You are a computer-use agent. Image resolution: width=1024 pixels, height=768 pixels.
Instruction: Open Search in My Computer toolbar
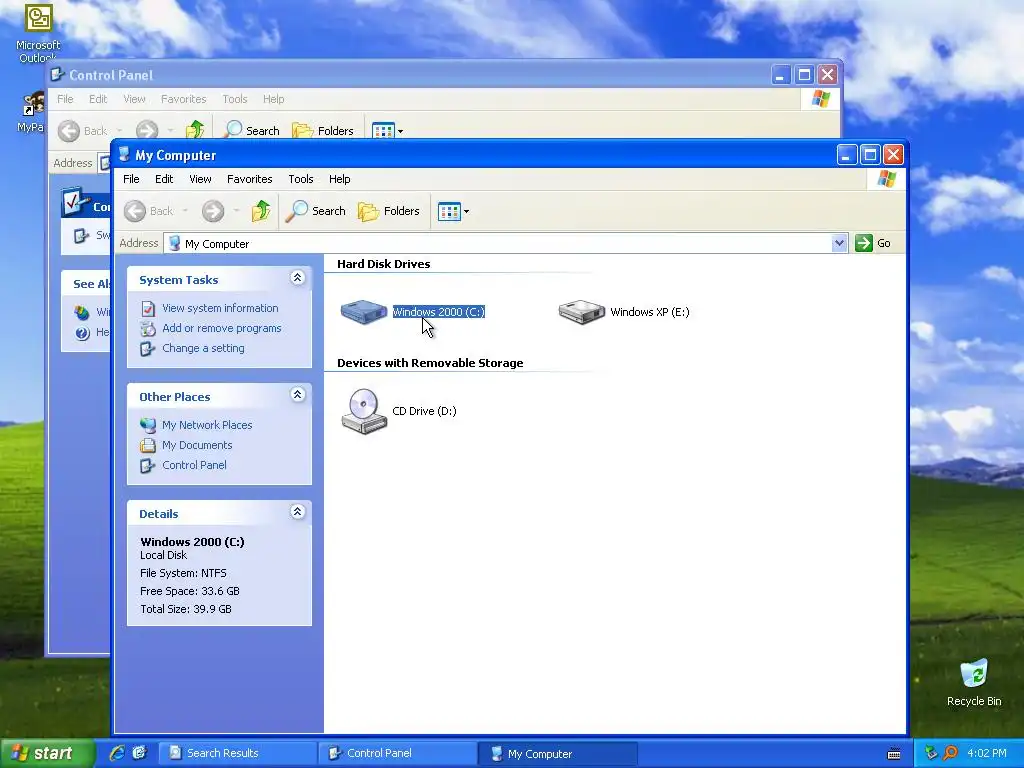[316, 211]
